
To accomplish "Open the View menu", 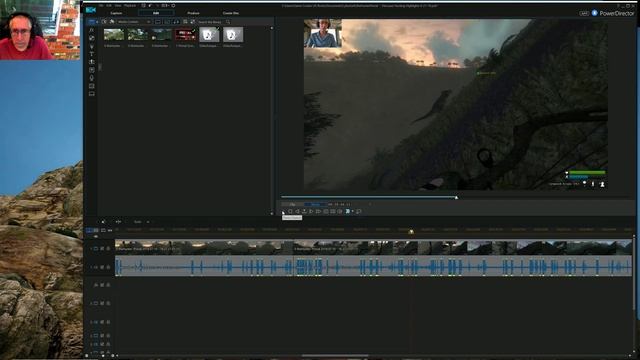I will tap(118, 6).
